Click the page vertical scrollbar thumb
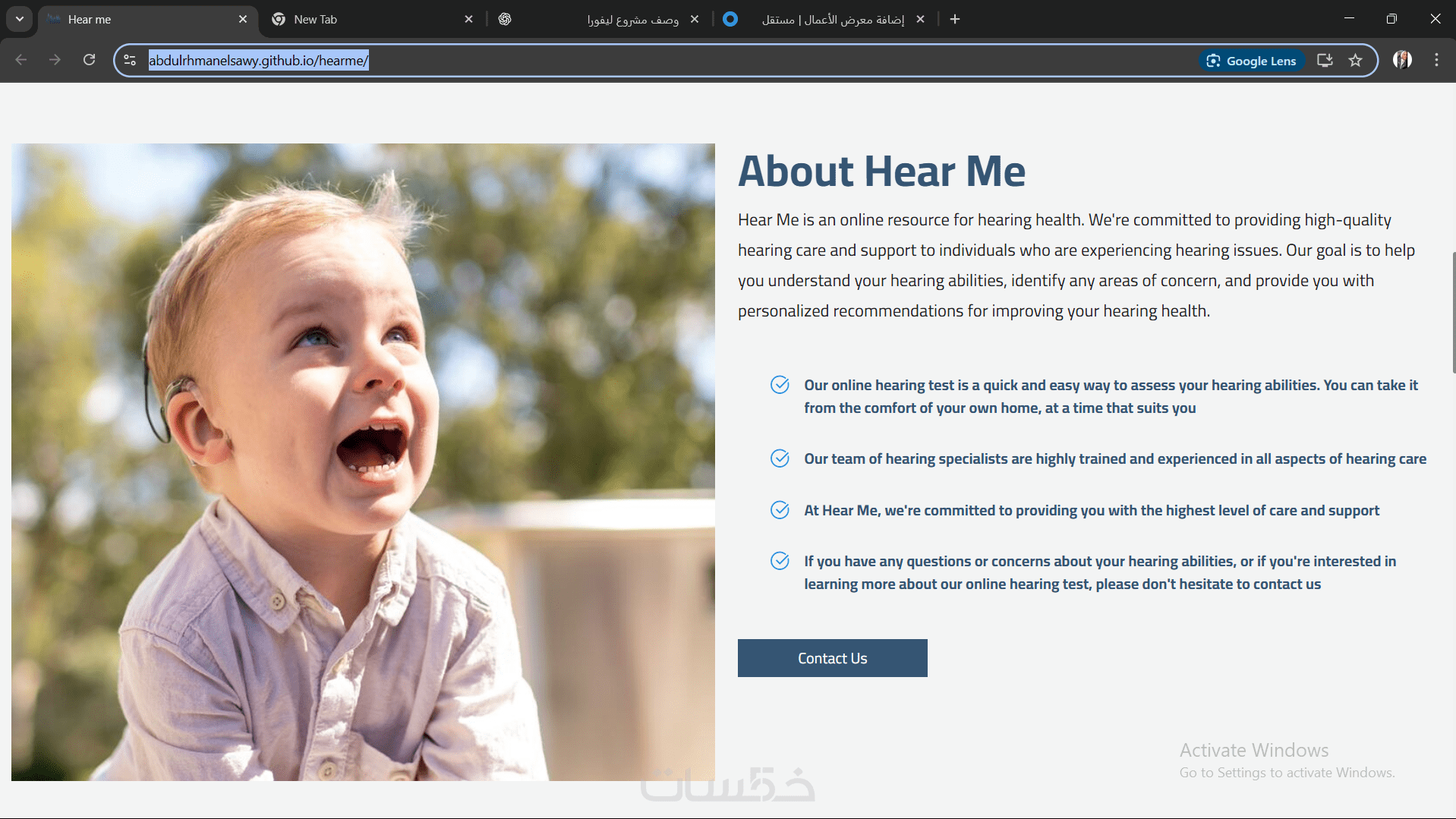Image resolution: width=1456 pixels, height=819 pixels. 1453,311
